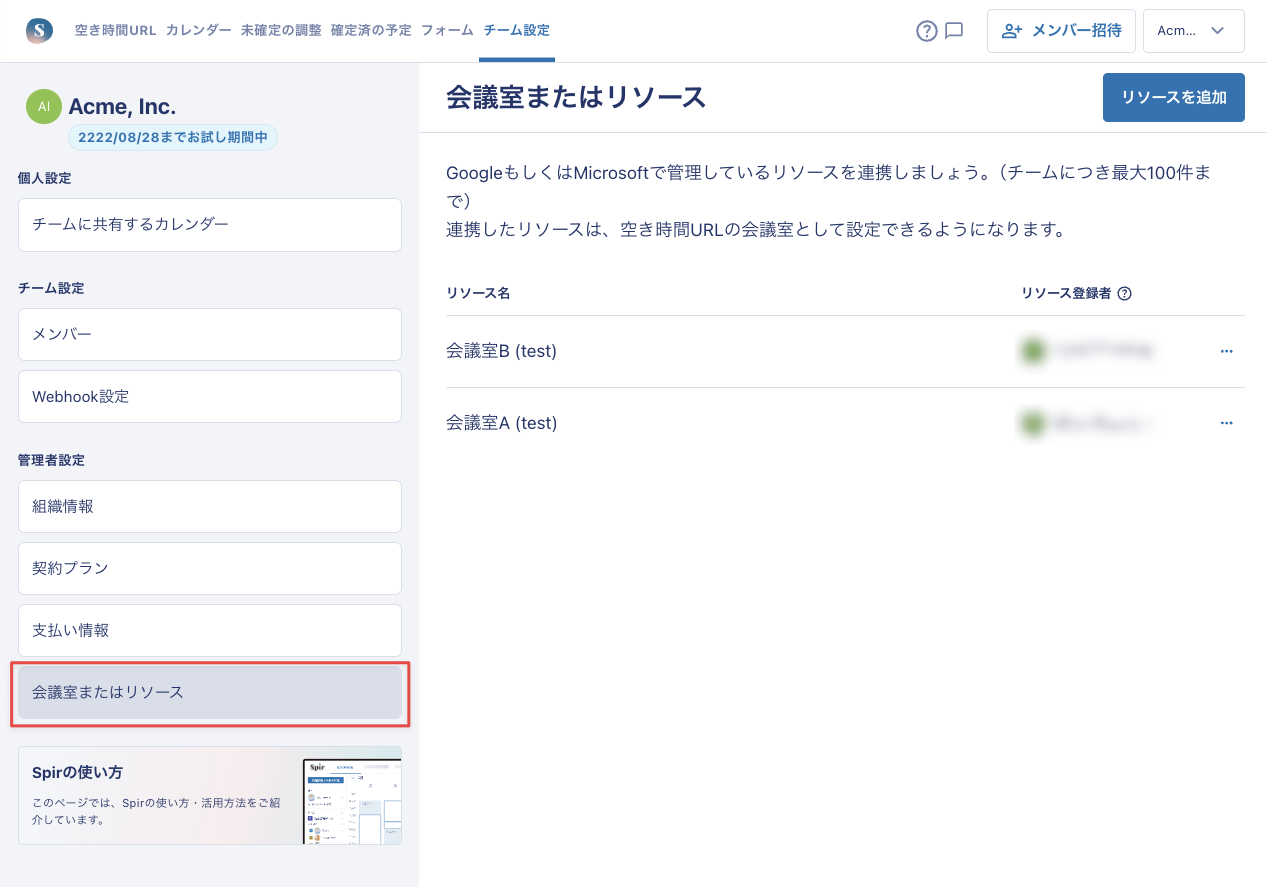The width and height of the screenshot is (1267, 887).
Task: Click the 会議室B registrant avatar
Action: (x=1032, y=351)
